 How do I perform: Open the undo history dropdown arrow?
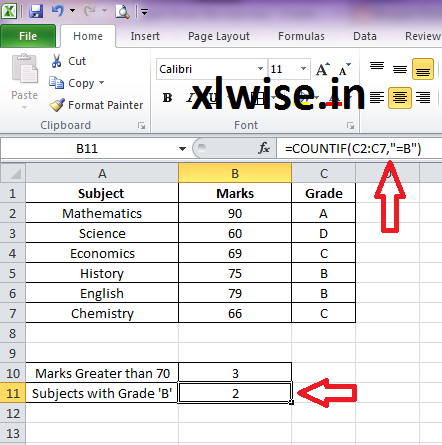72,11
